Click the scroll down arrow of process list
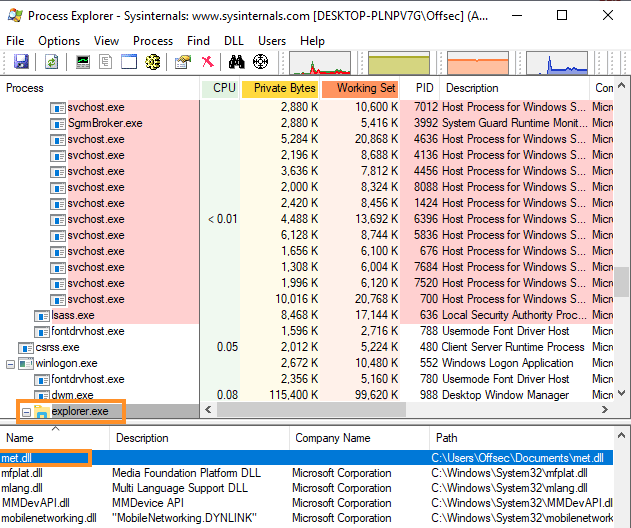 point(621,393)
